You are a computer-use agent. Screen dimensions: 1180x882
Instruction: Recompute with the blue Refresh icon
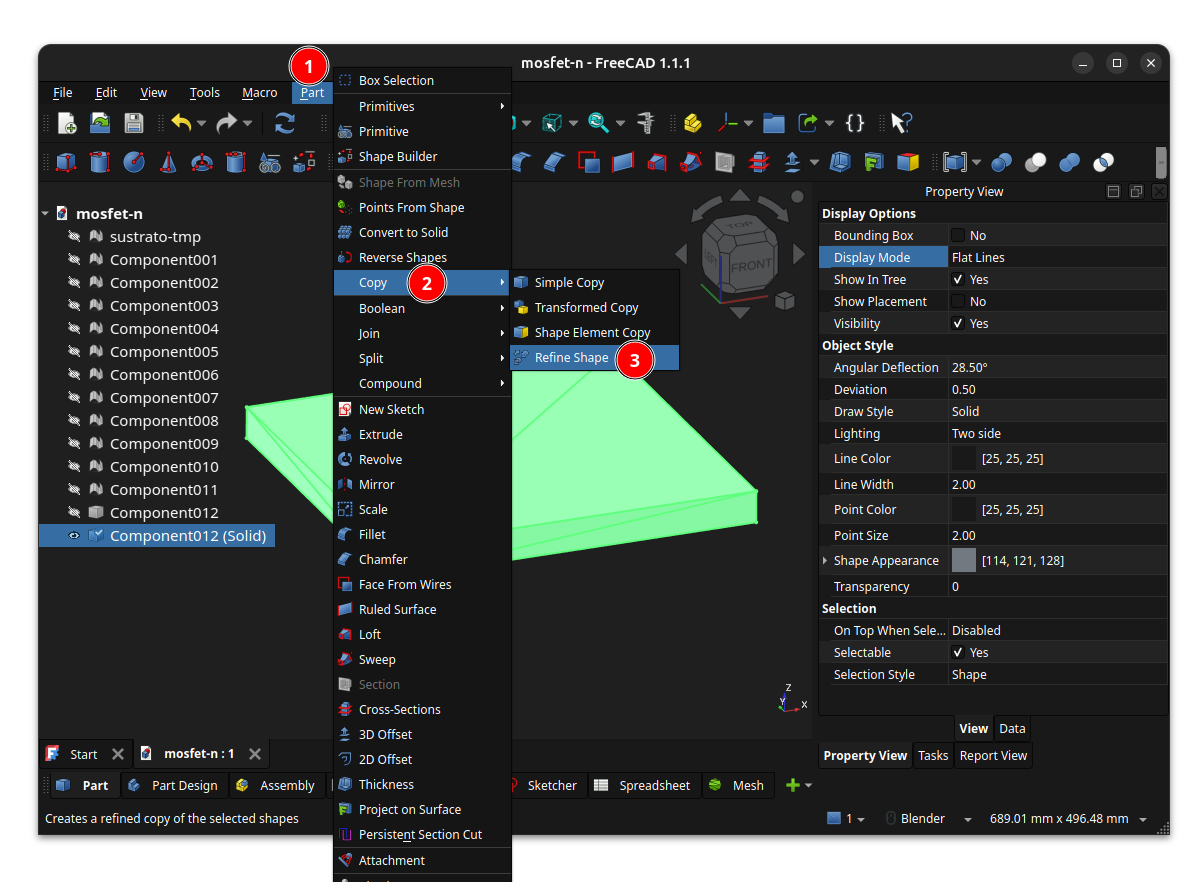[284, 123]
